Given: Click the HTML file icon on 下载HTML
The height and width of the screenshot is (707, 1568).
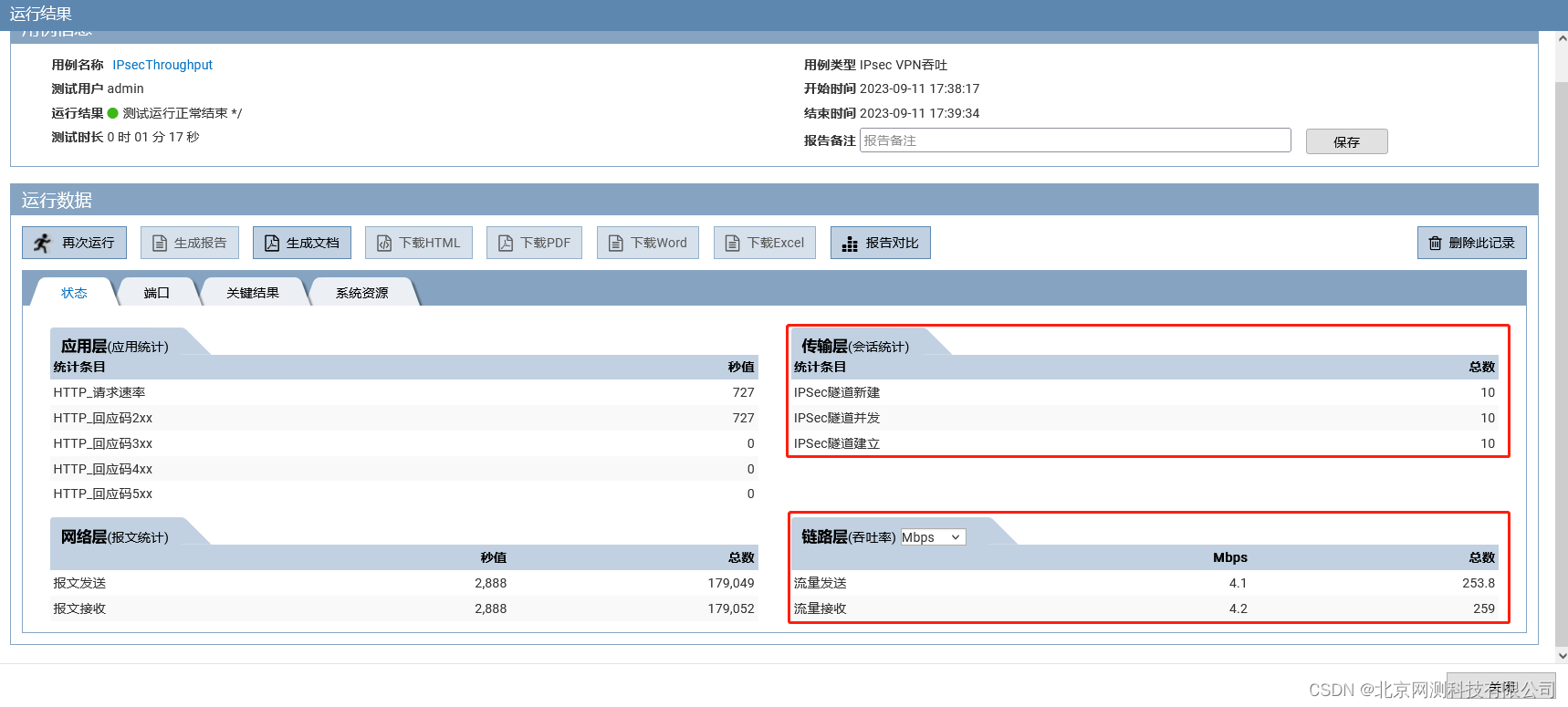Looking at the screenshot, I should point(384,243).
